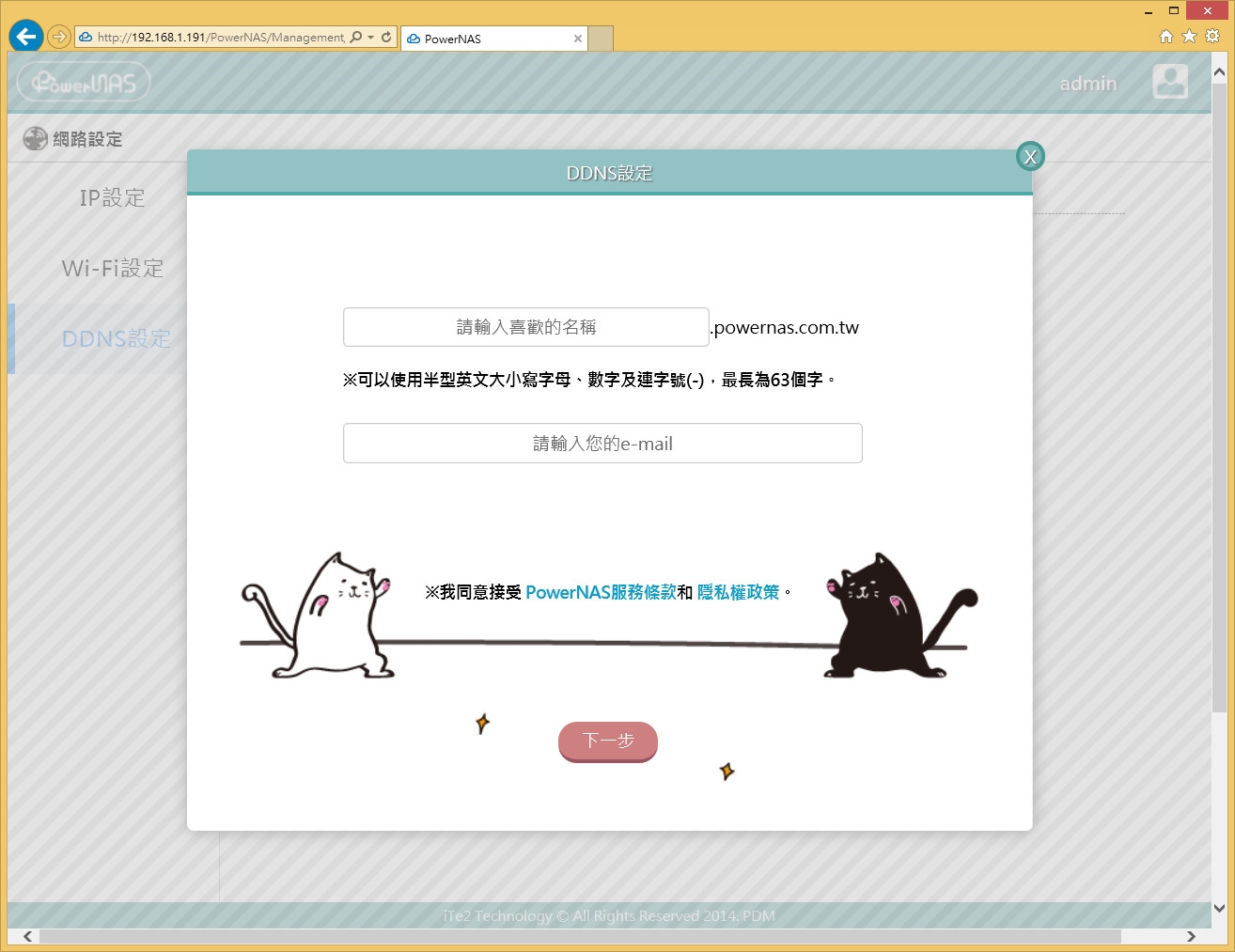Minimize the browser window
The width and height of the screenshot is (1235, 952).
(x=1149, y=11)
